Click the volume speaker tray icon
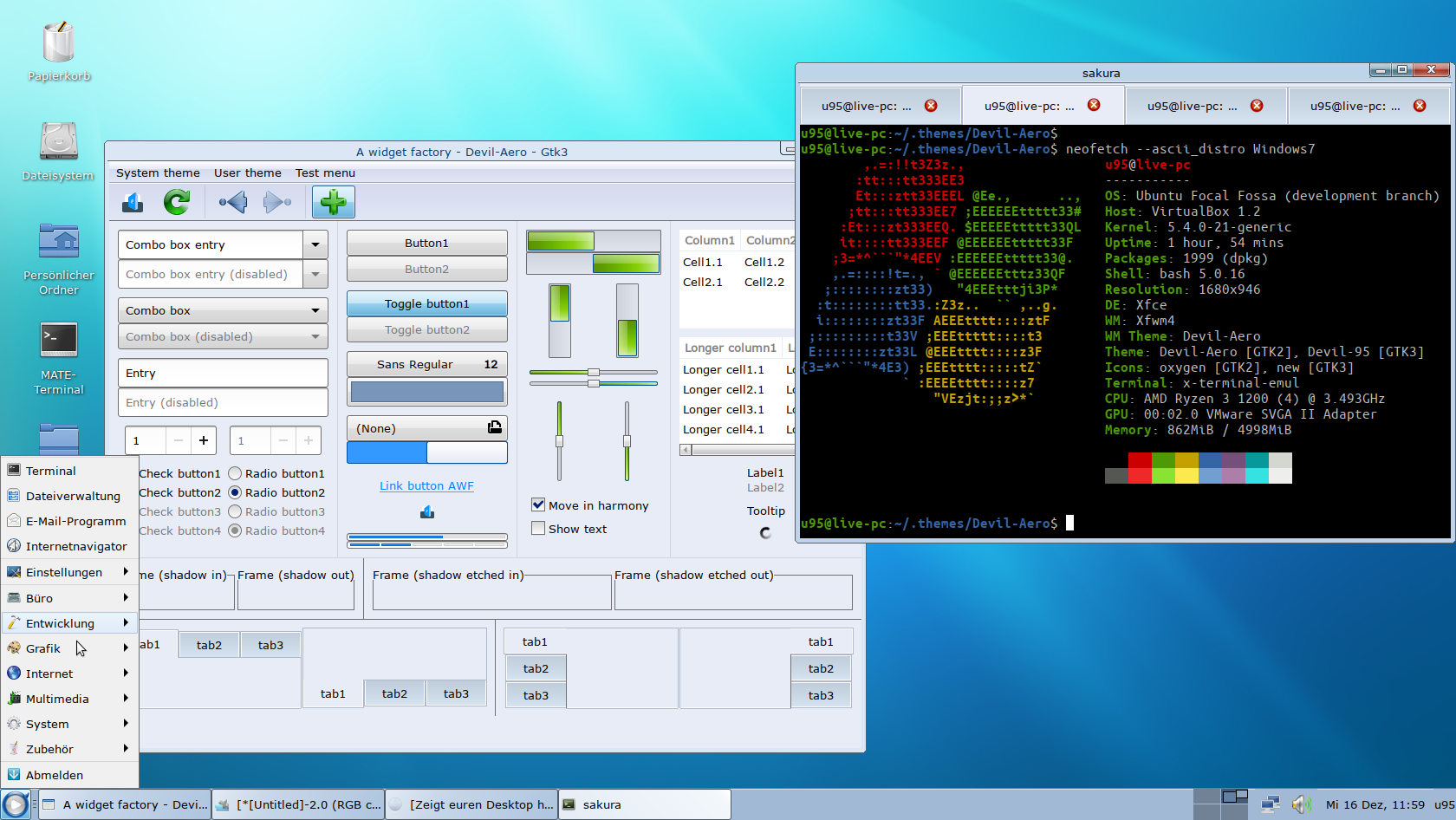Screen dimensions: 1456x820 coord(1301,804)
